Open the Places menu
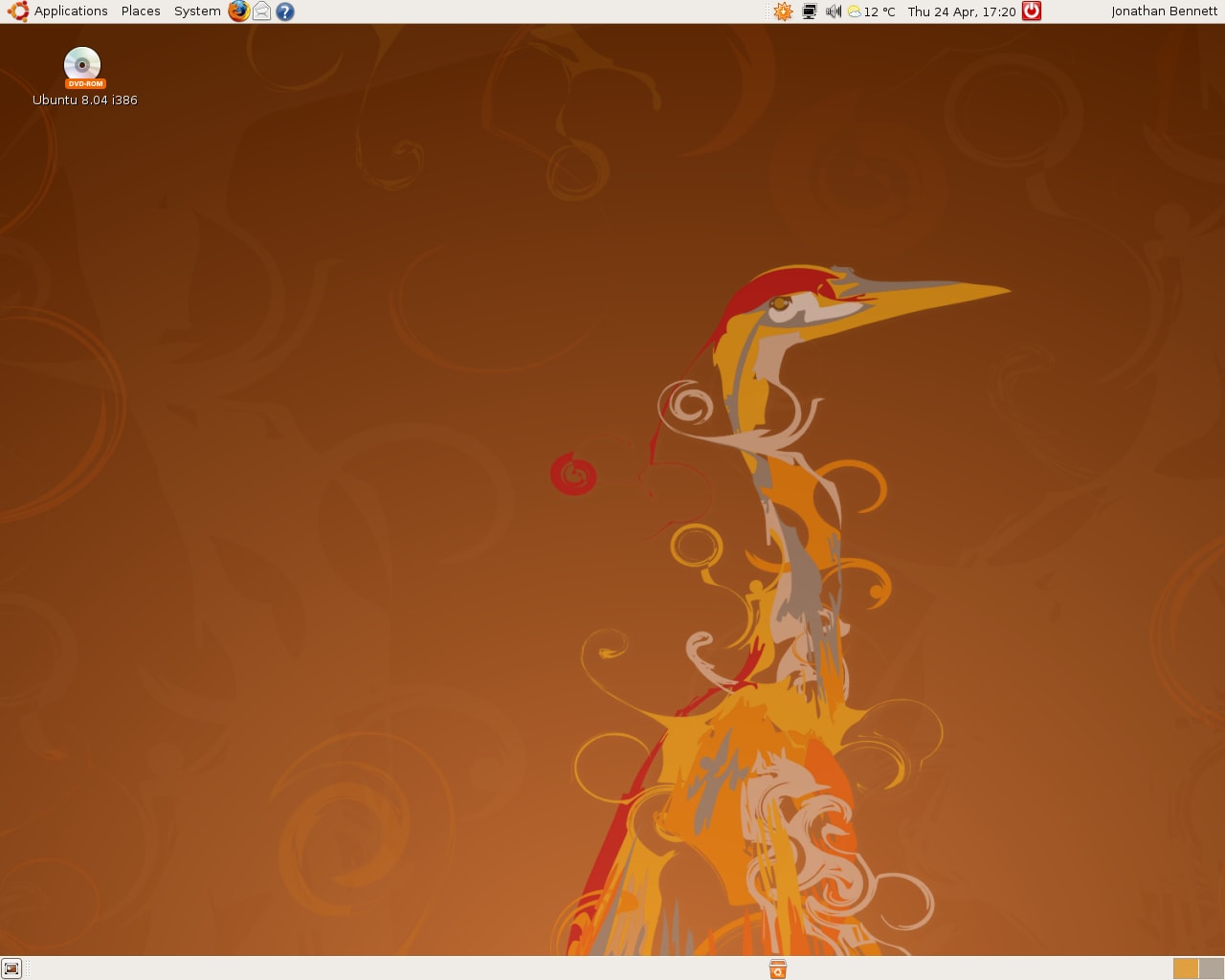Image resolution: width=1225 pixels, height=980 pixels. pos(141,11)
